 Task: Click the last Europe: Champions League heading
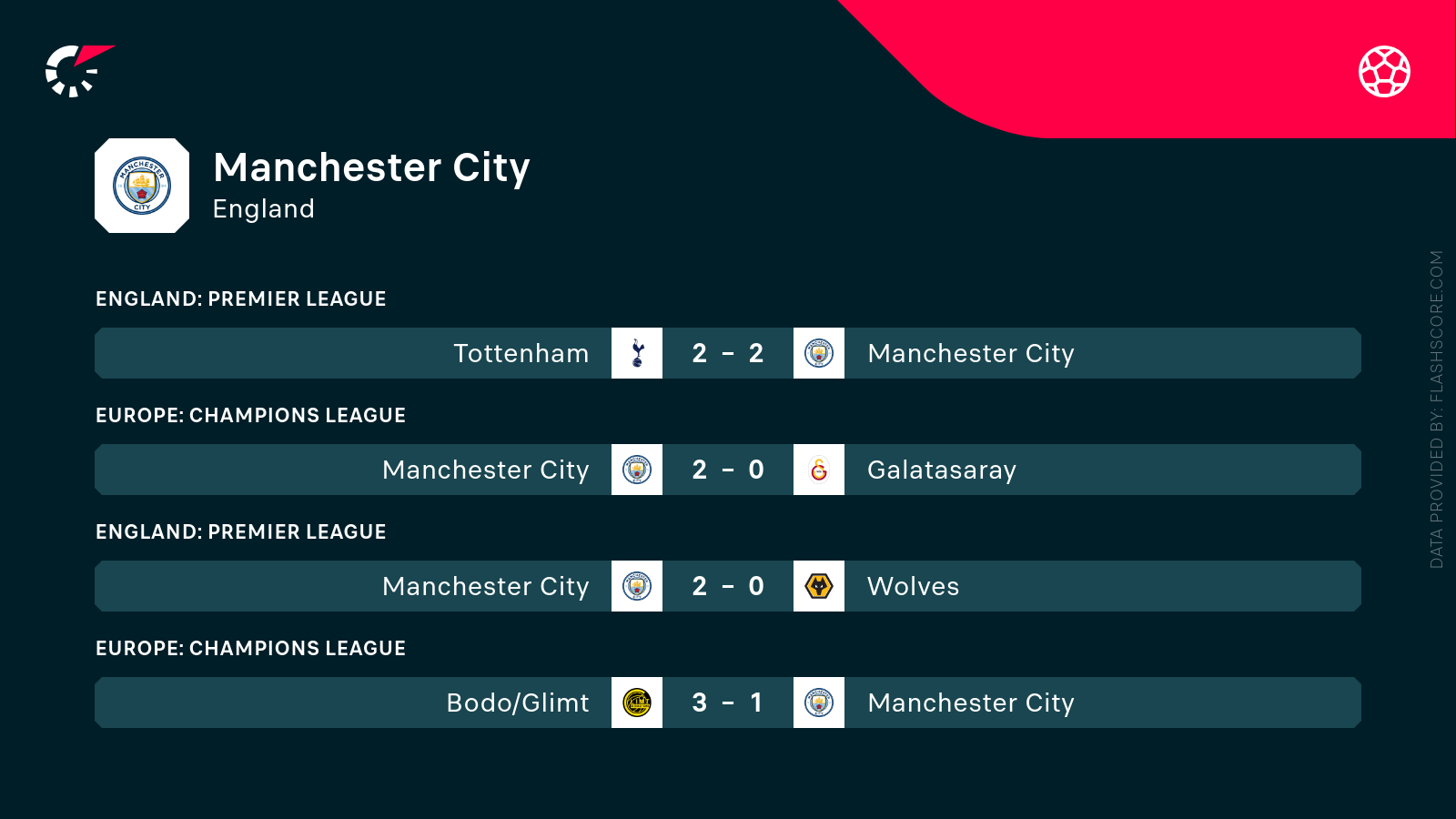tap(250, 649)
